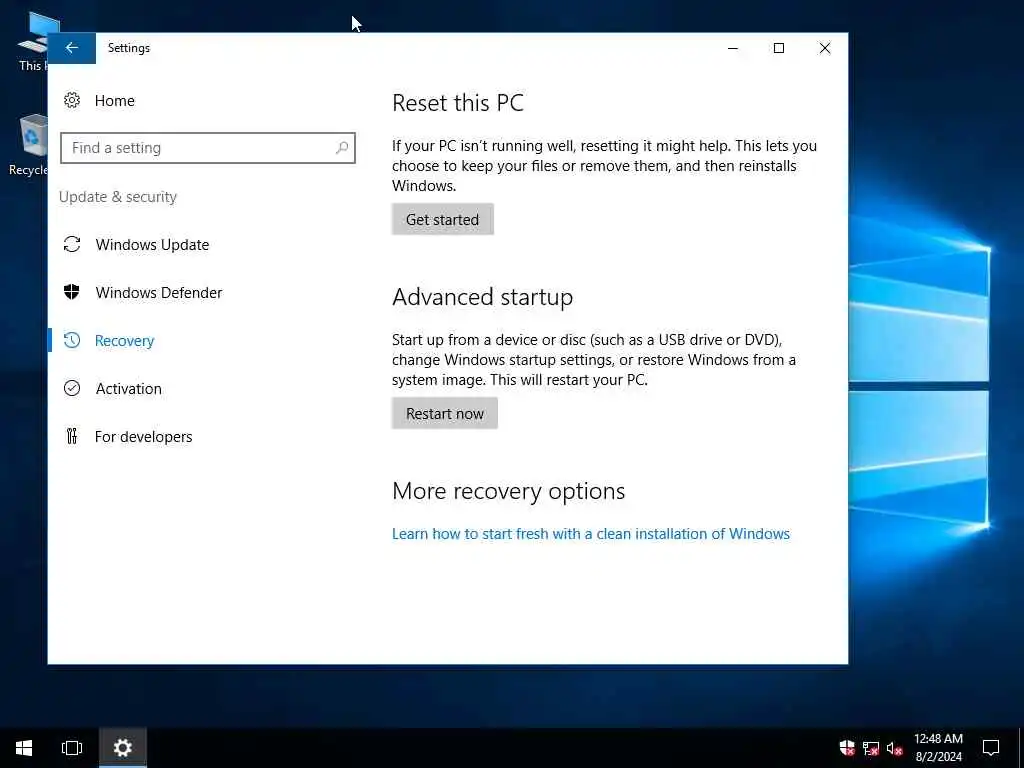Image resolution: width=1024 pixels, height=768 pixels.
Task: Open the Activation settings page
Action: point(129,389)
